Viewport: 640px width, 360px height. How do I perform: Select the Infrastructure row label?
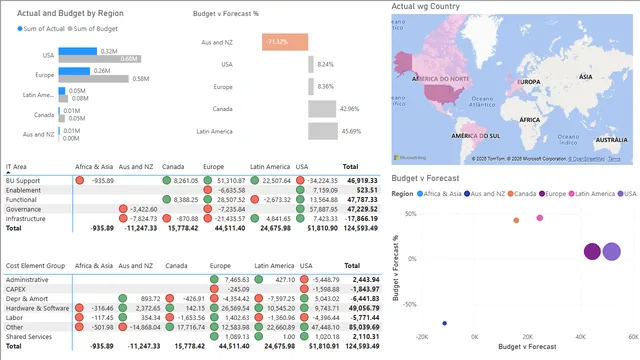pyautogui.click(x=25, y=219)
